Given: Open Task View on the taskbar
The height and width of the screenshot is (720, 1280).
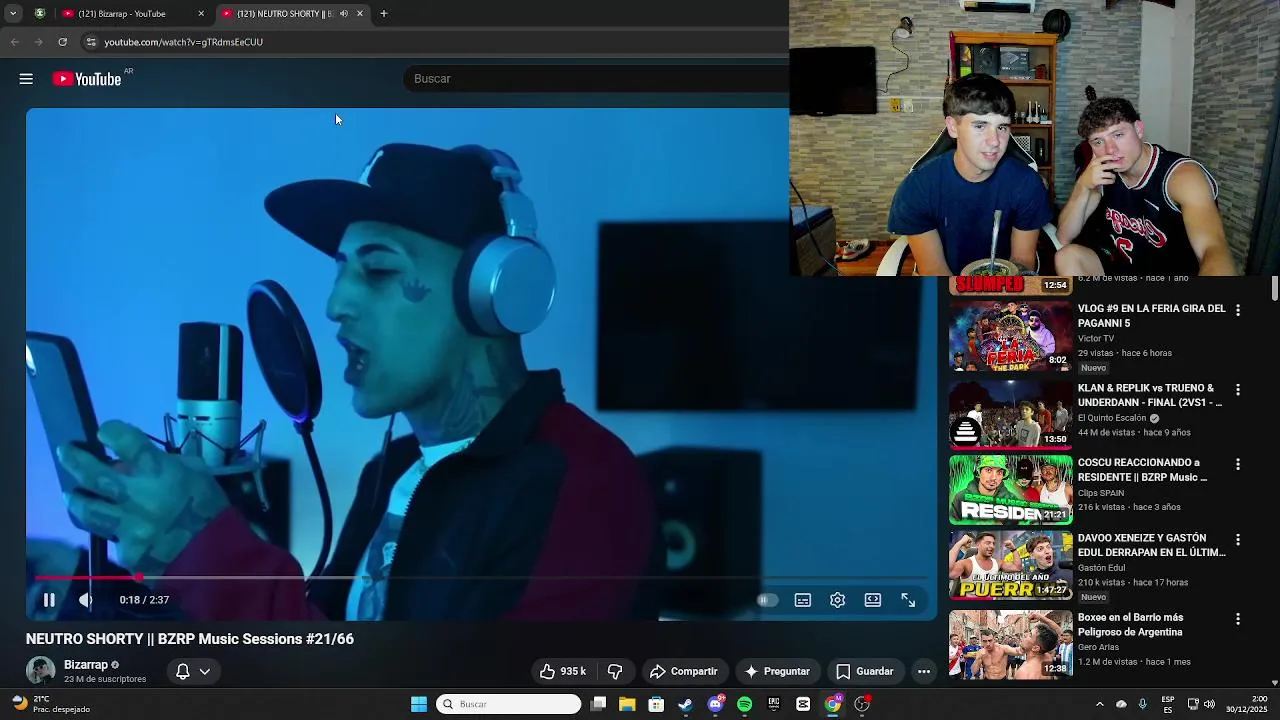Looking at the screenshot, I should (598, 704).
